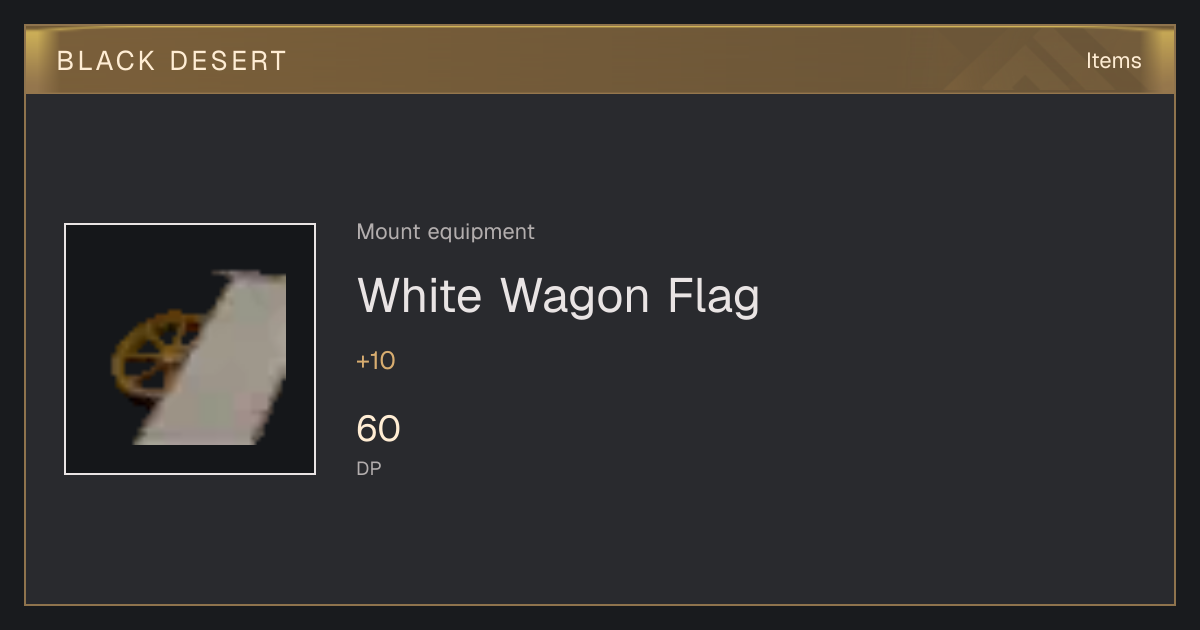
Task: Click the White Wagon Flag item thumbnail
Action: click(190, 349)
